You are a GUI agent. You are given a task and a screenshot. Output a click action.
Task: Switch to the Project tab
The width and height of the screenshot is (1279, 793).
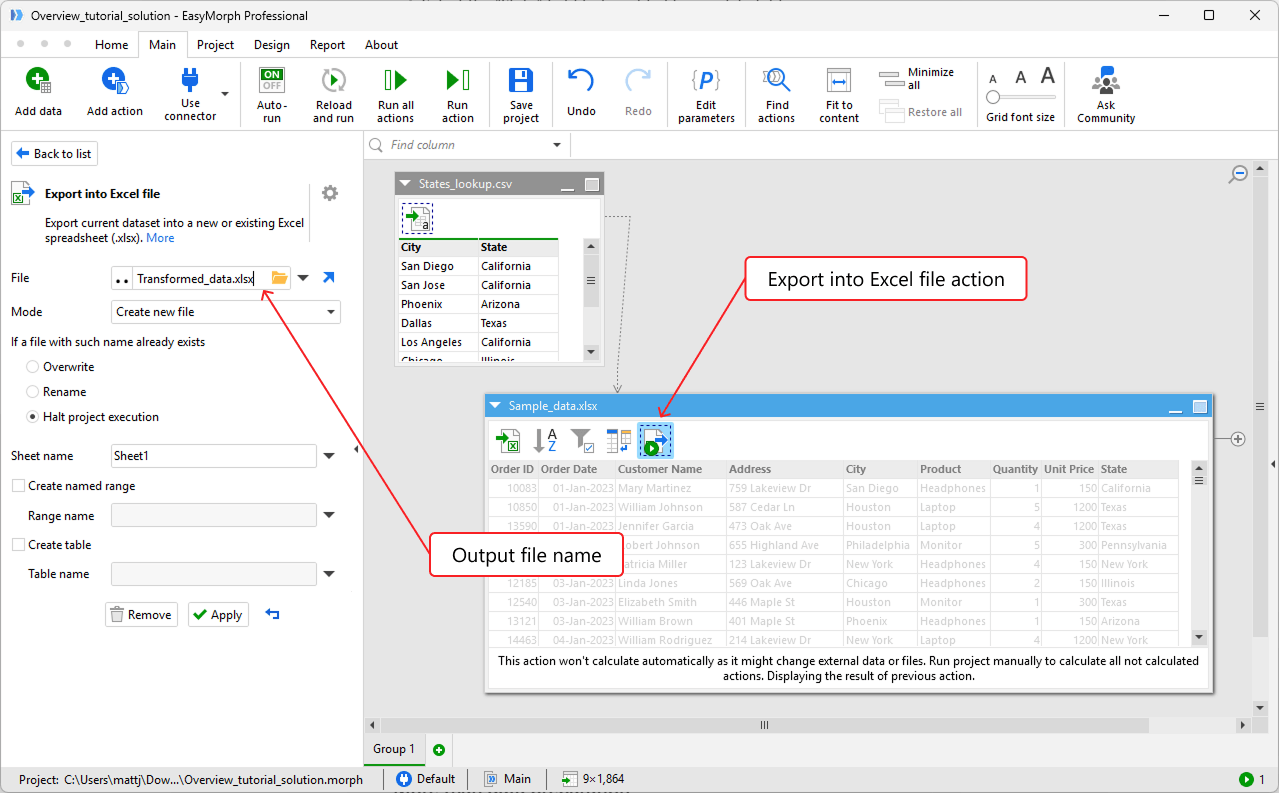(215, 45)
